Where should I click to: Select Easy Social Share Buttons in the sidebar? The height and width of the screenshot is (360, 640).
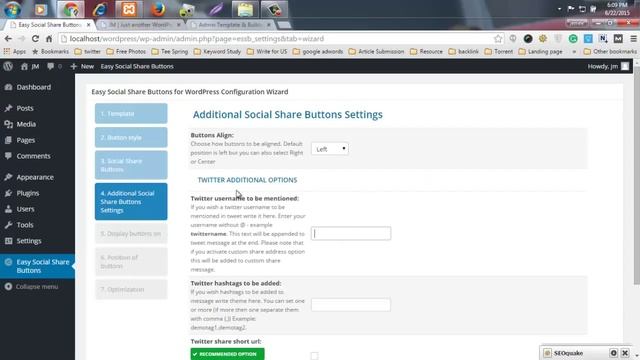point(37,266)
